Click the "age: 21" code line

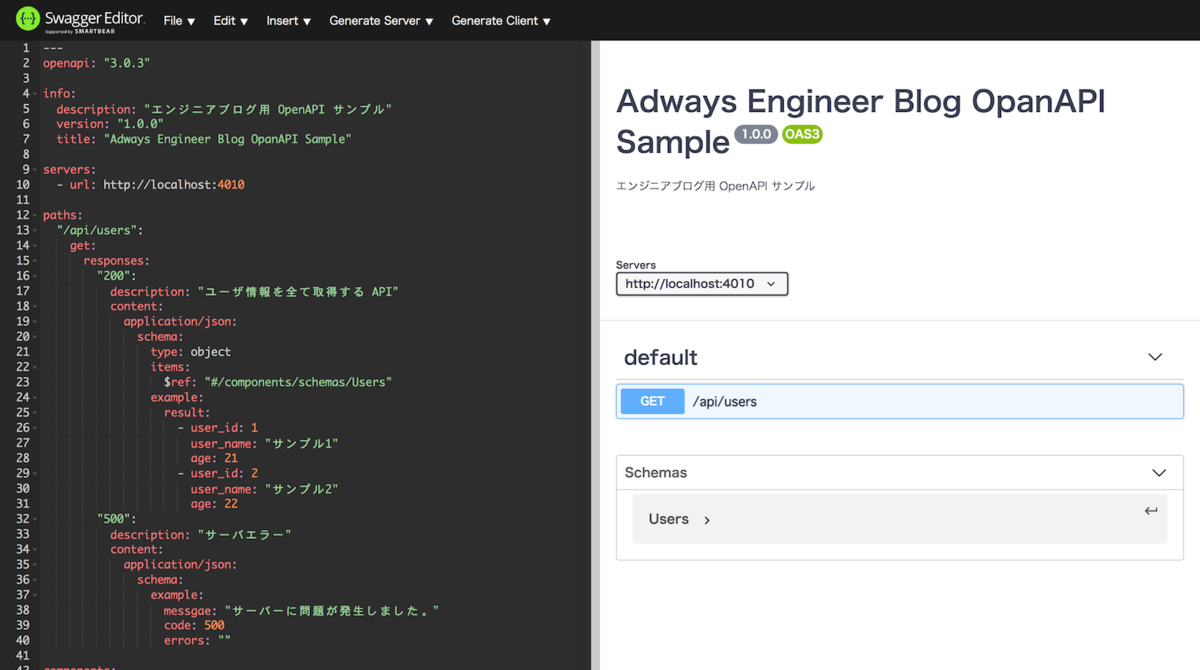coord(214,458)
